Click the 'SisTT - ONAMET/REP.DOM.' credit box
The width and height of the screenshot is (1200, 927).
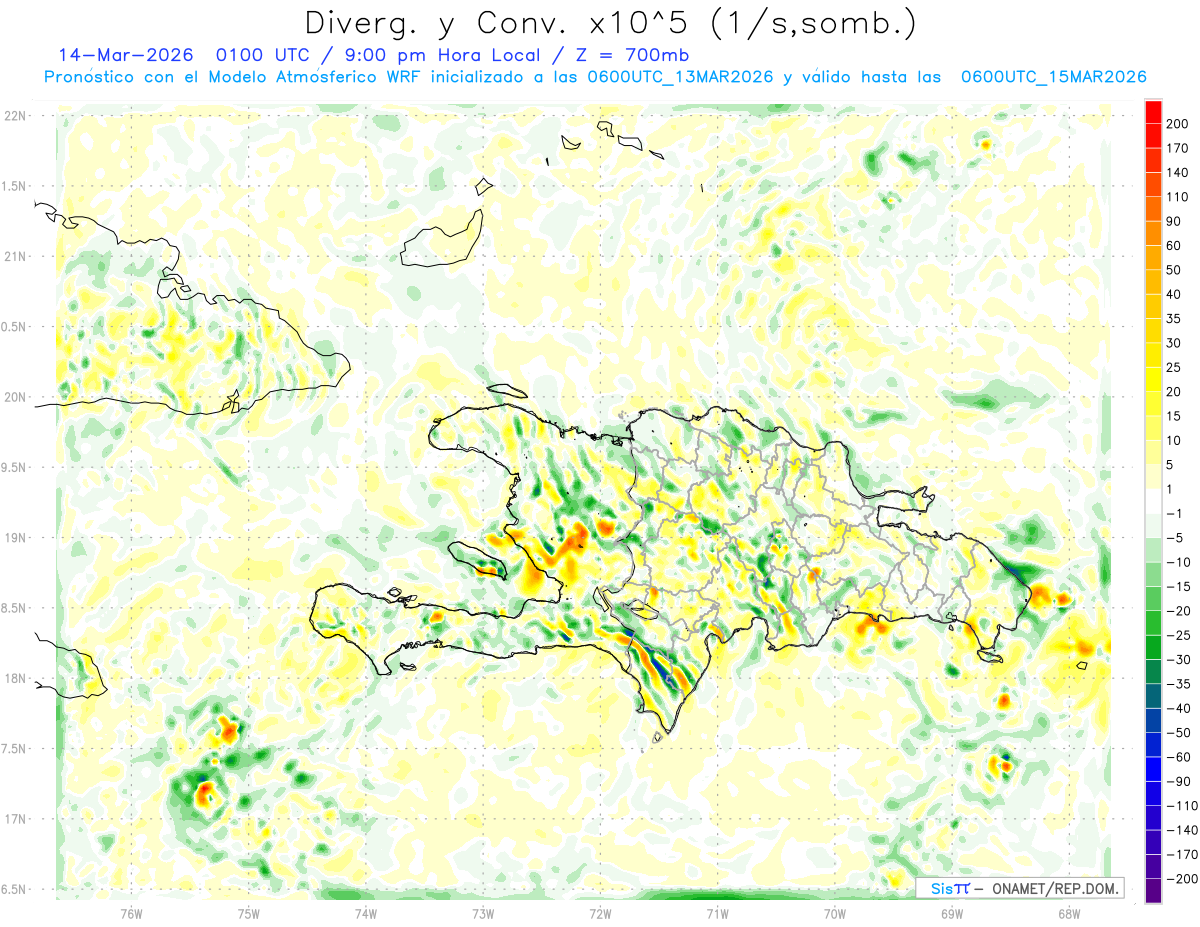[1020, 888]
